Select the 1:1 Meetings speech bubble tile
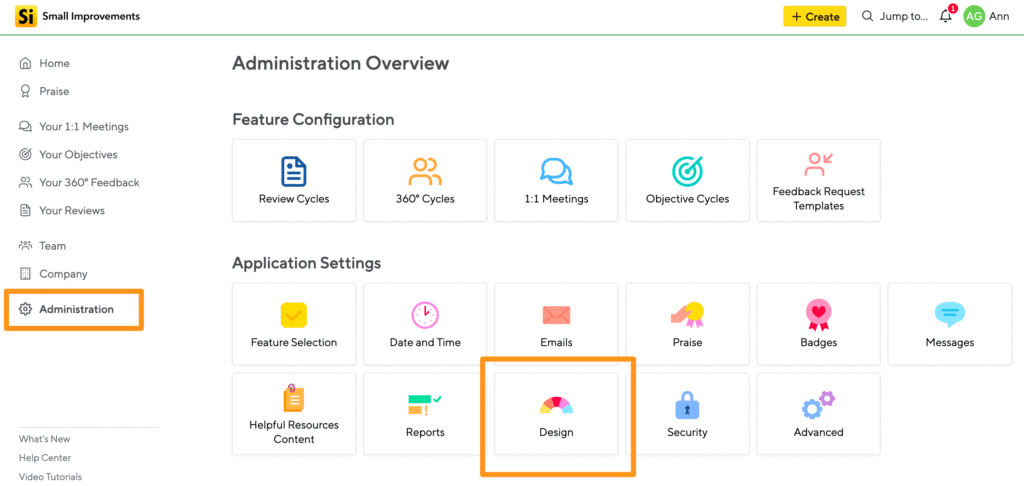 point(556,180)
